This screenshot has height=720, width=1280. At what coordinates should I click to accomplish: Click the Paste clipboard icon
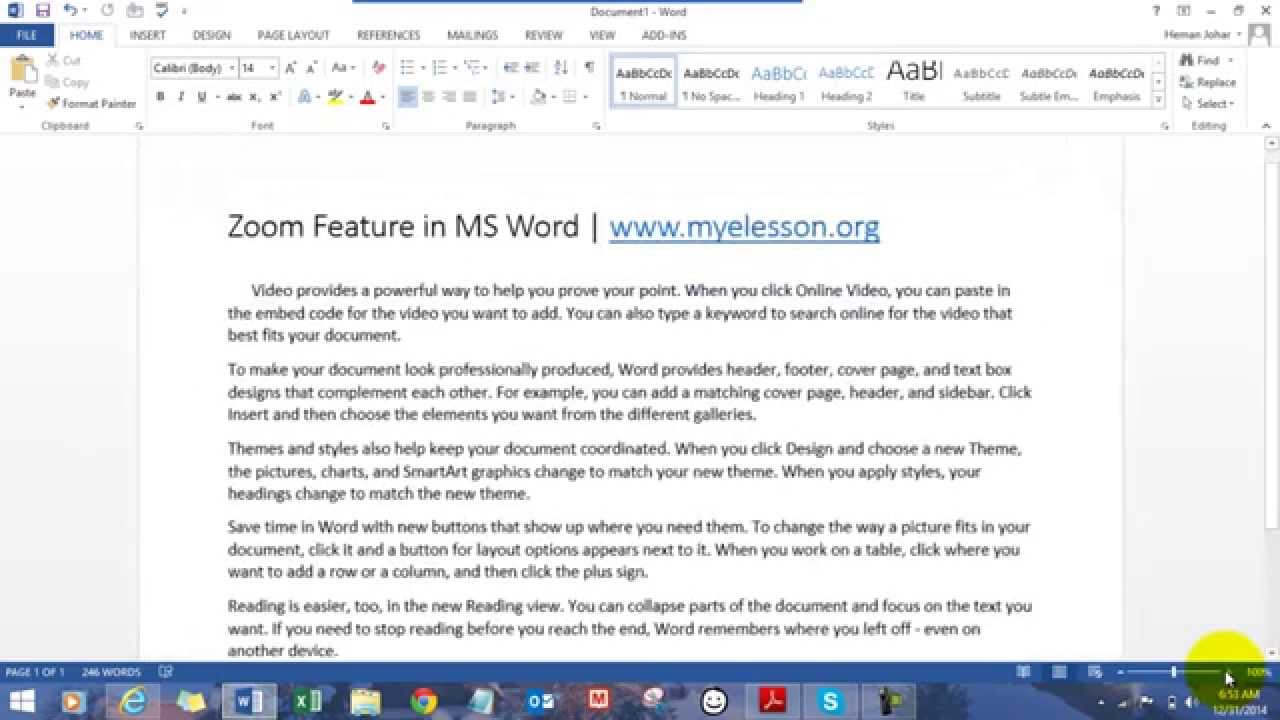22,70
